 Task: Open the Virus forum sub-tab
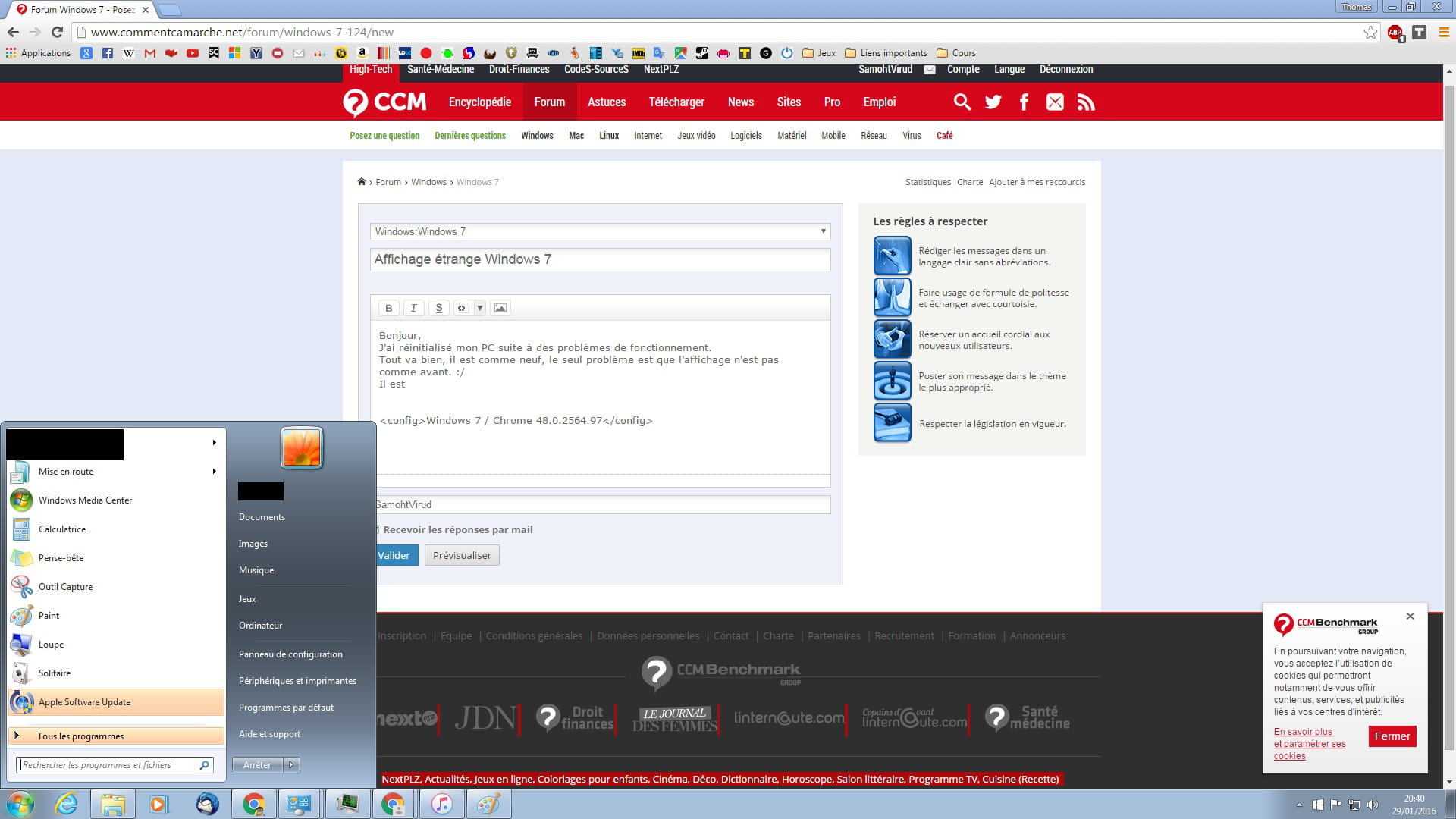point(911,136)
